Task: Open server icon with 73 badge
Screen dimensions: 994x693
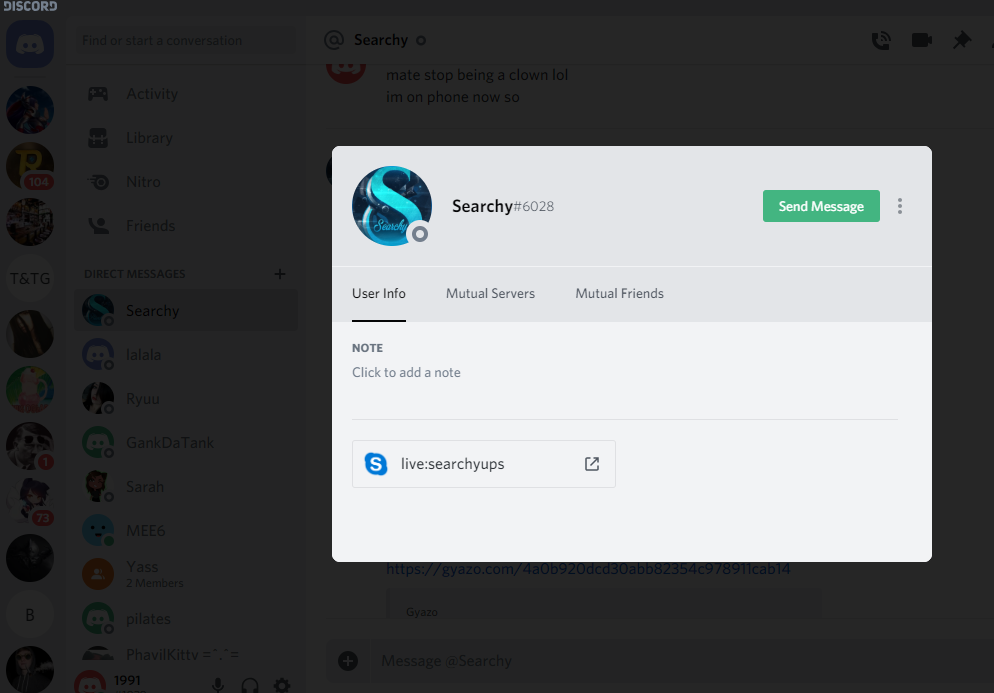Action: pos(30,502)
